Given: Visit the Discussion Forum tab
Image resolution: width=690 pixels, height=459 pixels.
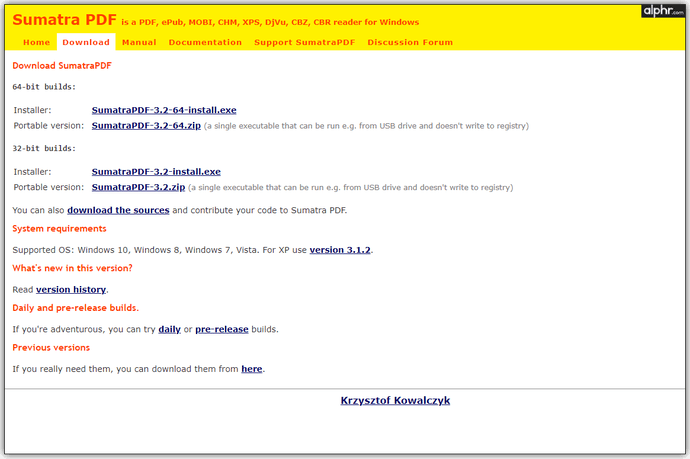Looking at the screenshot, I should pos(410,42).
